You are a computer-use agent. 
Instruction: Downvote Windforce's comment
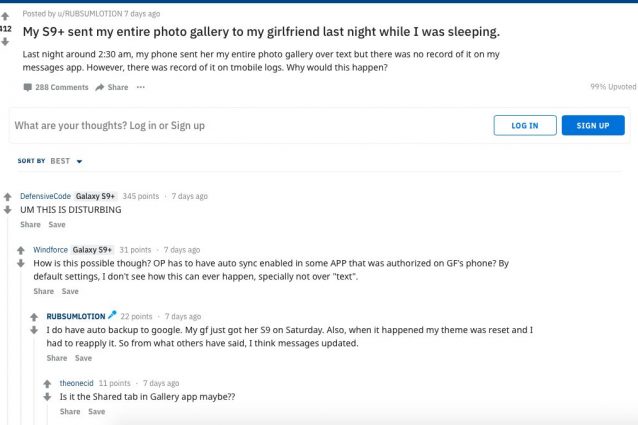(x=21, y=264)
